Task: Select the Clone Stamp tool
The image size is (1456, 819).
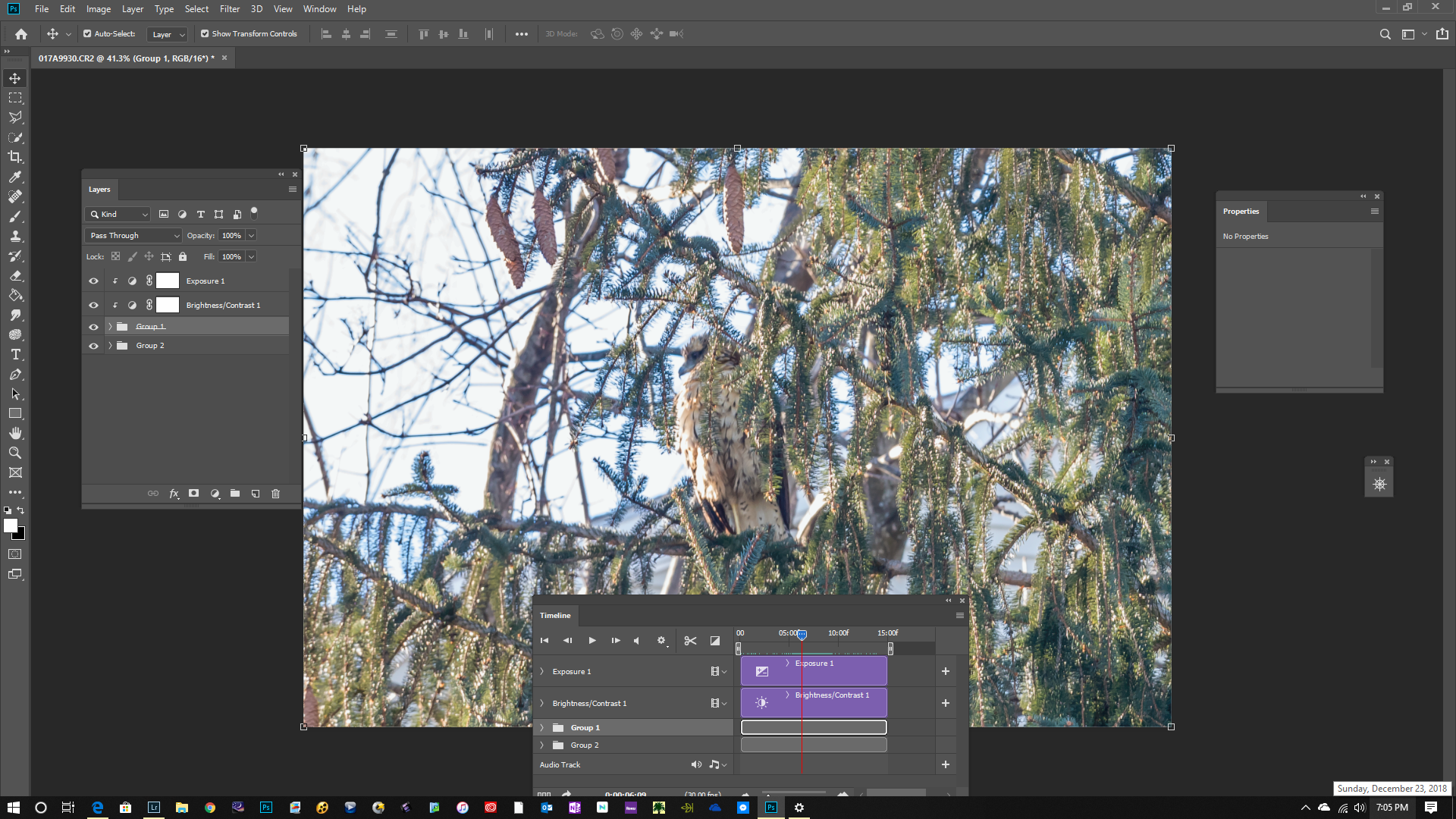Action: pos(15,236)
